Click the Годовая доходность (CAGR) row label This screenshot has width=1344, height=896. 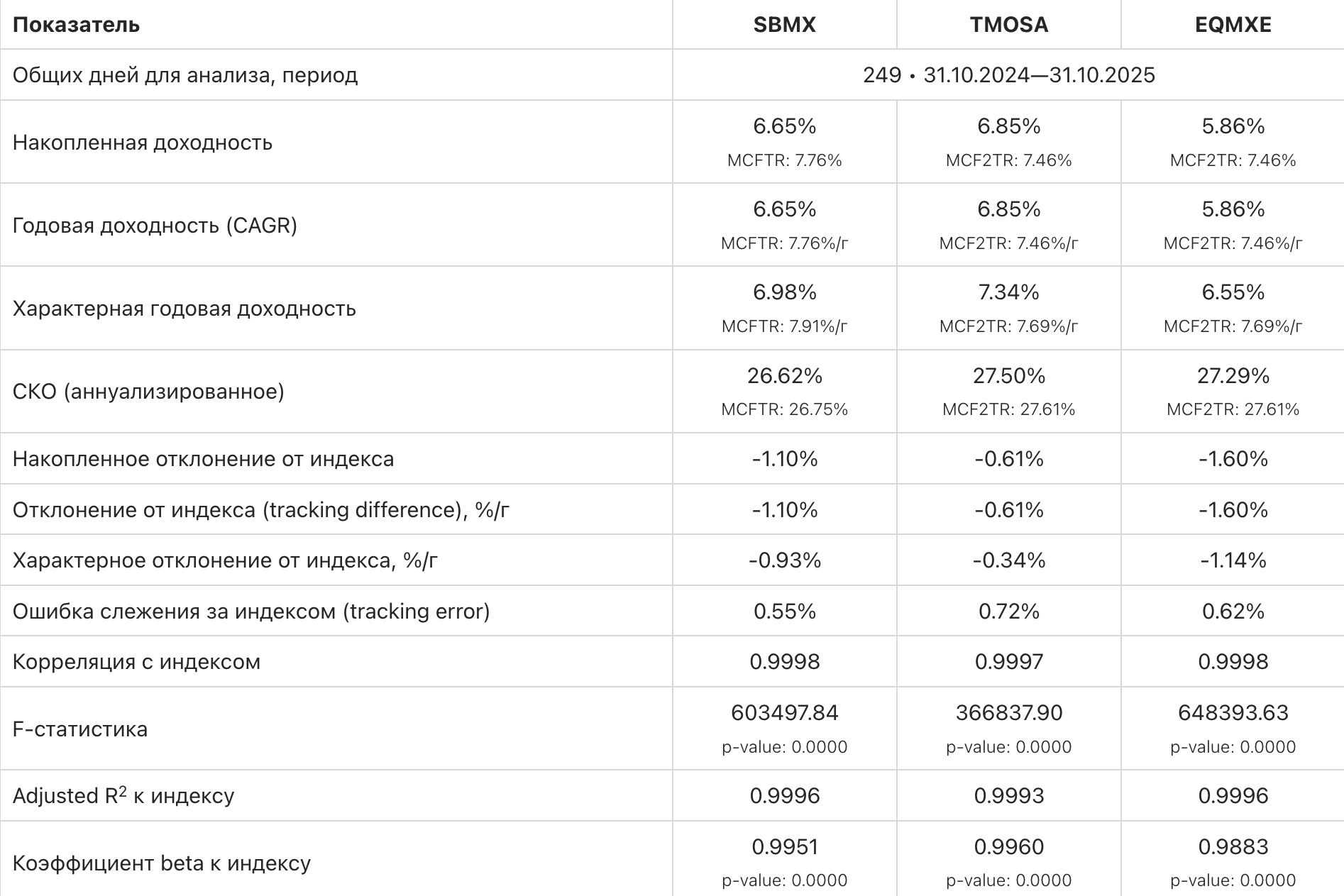click(x=155, y=226)
